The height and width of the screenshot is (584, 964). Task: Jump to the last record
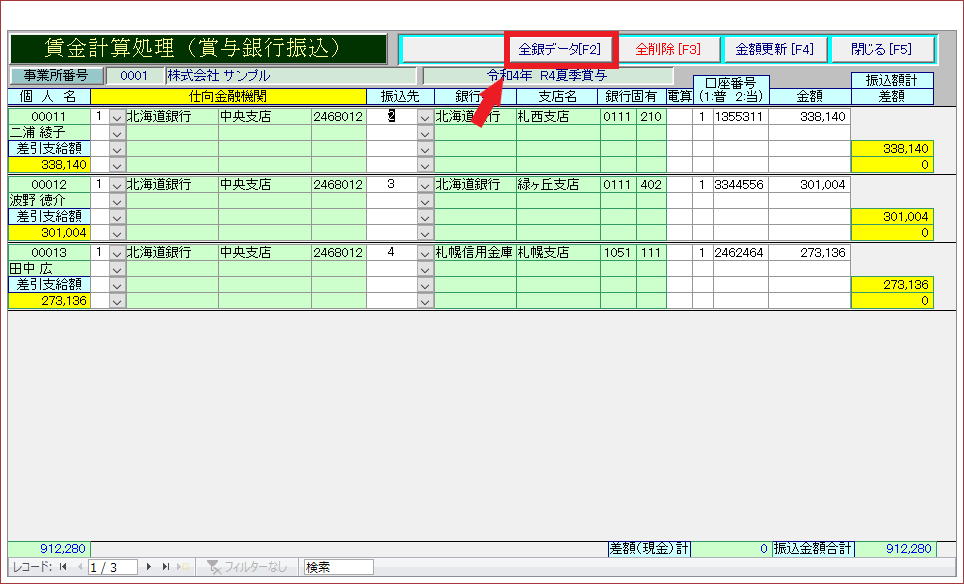click(166, 567)
